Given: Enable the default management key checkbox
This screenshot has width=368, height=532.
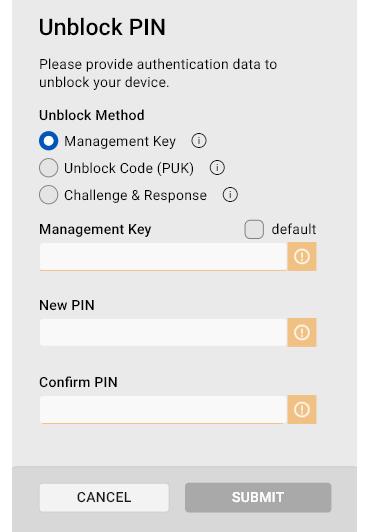Looking at the screenshot, I should [x=254, y=229].
